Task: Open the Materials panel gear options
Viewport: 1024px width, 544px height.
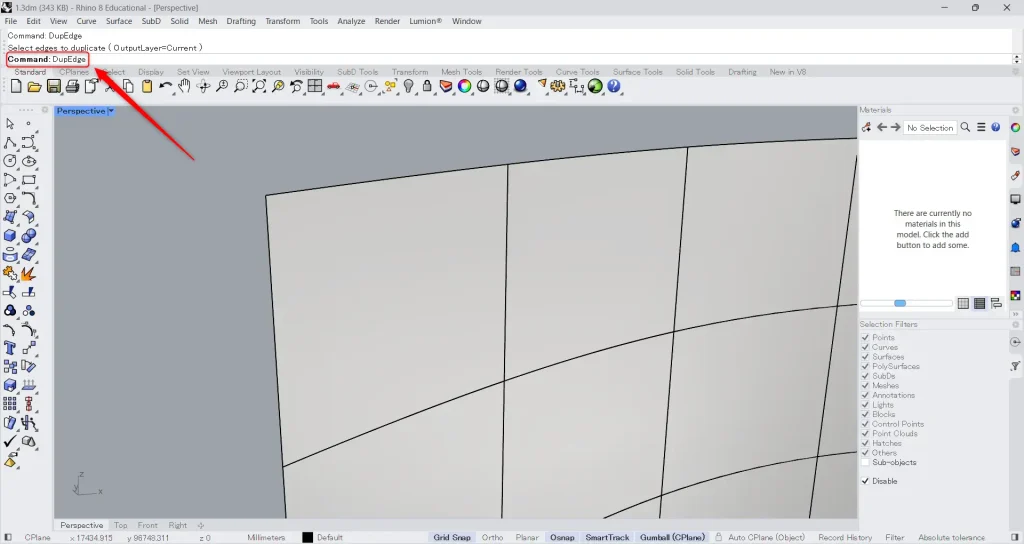Action: (1016, 110)
